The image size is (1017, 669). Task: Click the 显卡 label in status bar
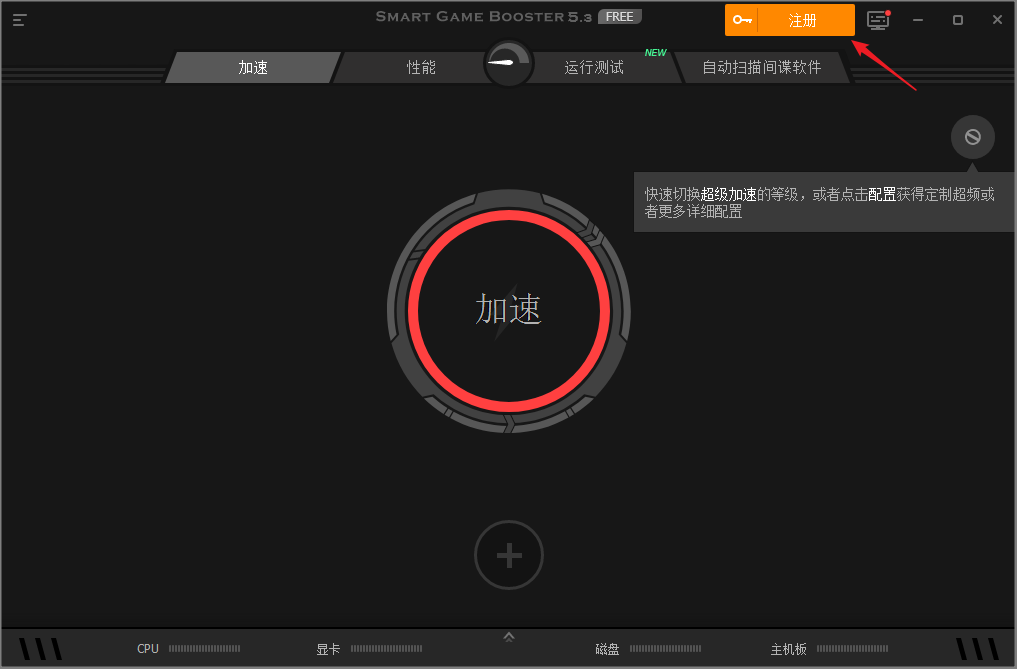click(x=328, y=649)
